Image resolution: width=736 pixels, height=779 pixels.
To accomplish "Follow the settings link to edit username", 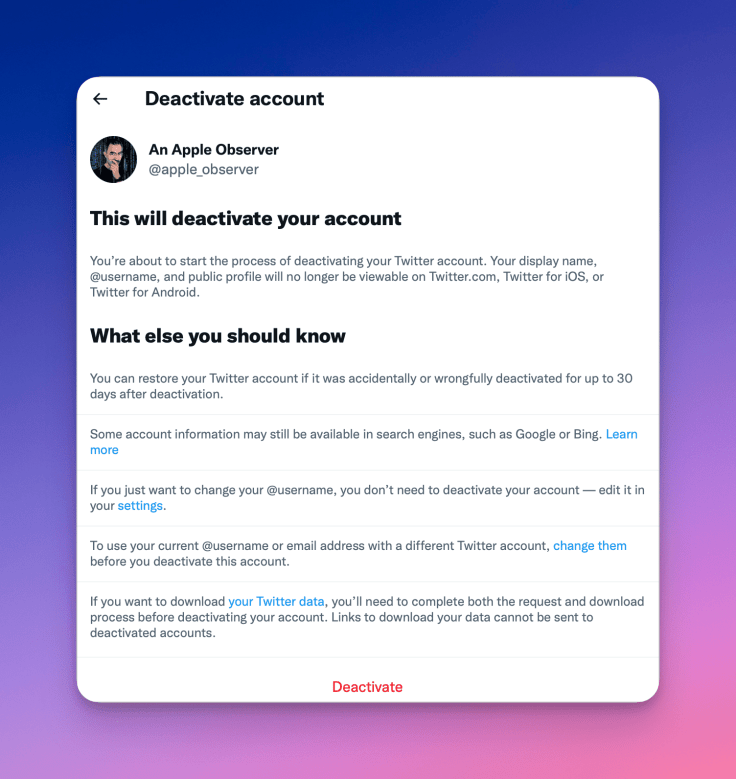I will click(x=140, y=506).
